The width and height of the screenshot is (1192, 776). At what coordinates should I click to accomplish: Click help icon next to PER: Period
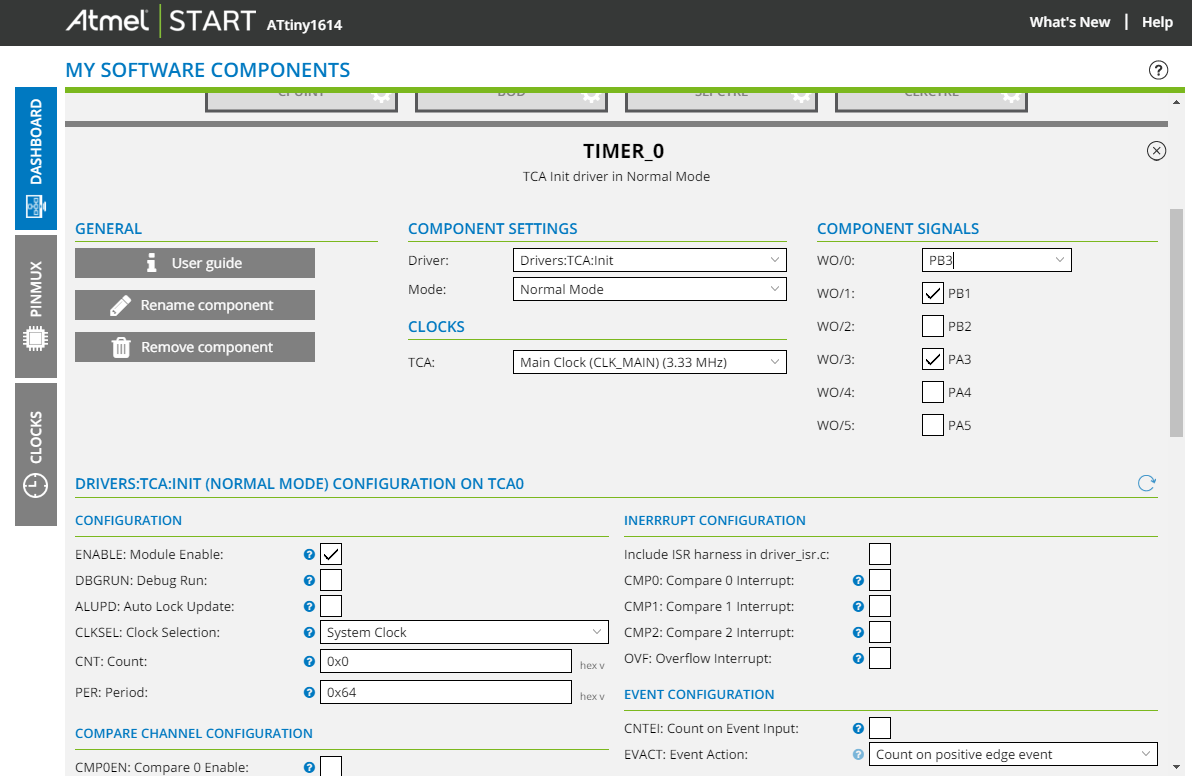(x=309, y=692)
